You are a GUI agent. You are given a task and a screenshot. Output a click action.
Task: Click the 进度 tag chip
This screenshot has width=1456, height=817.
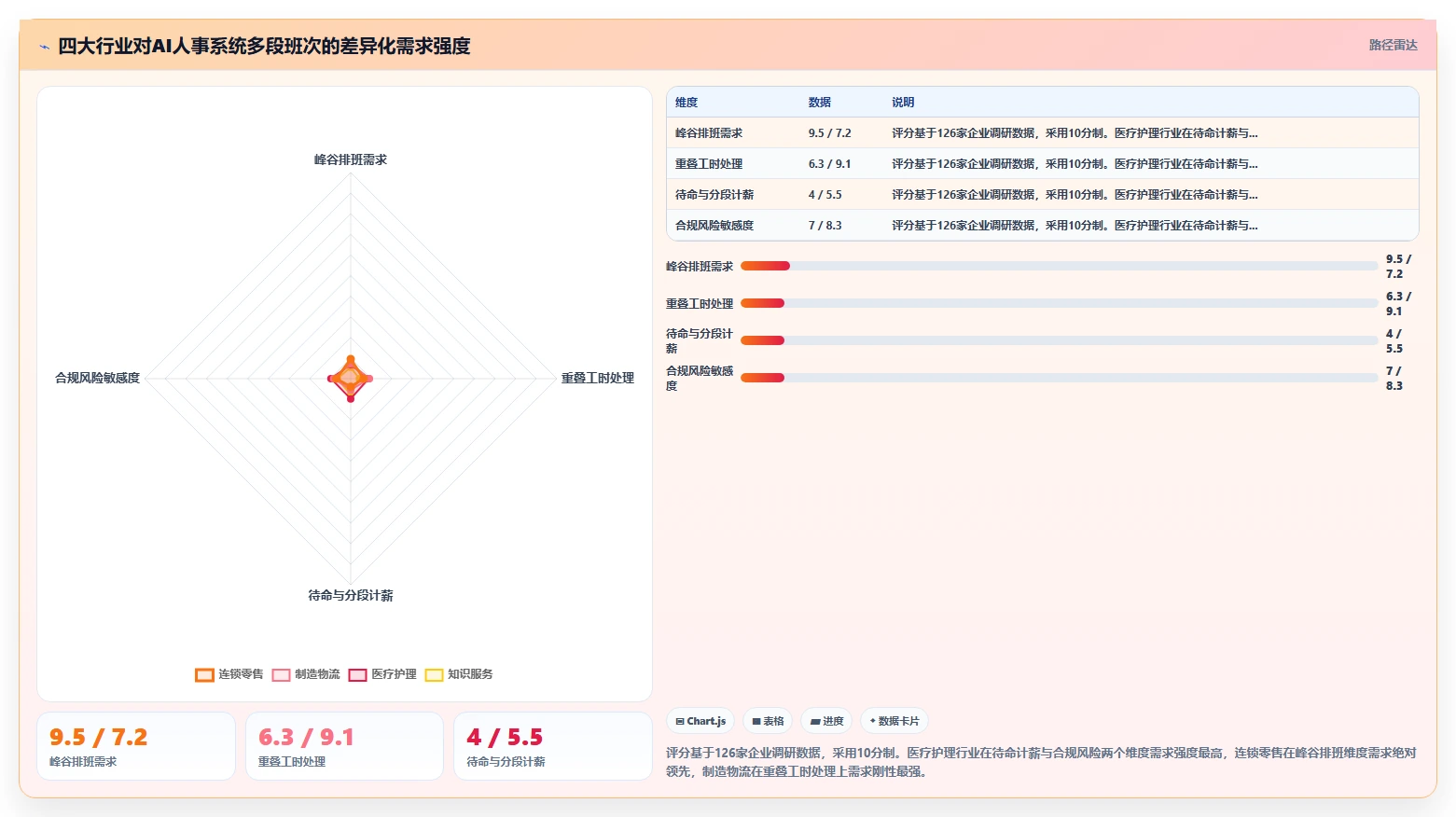[826, 721]
